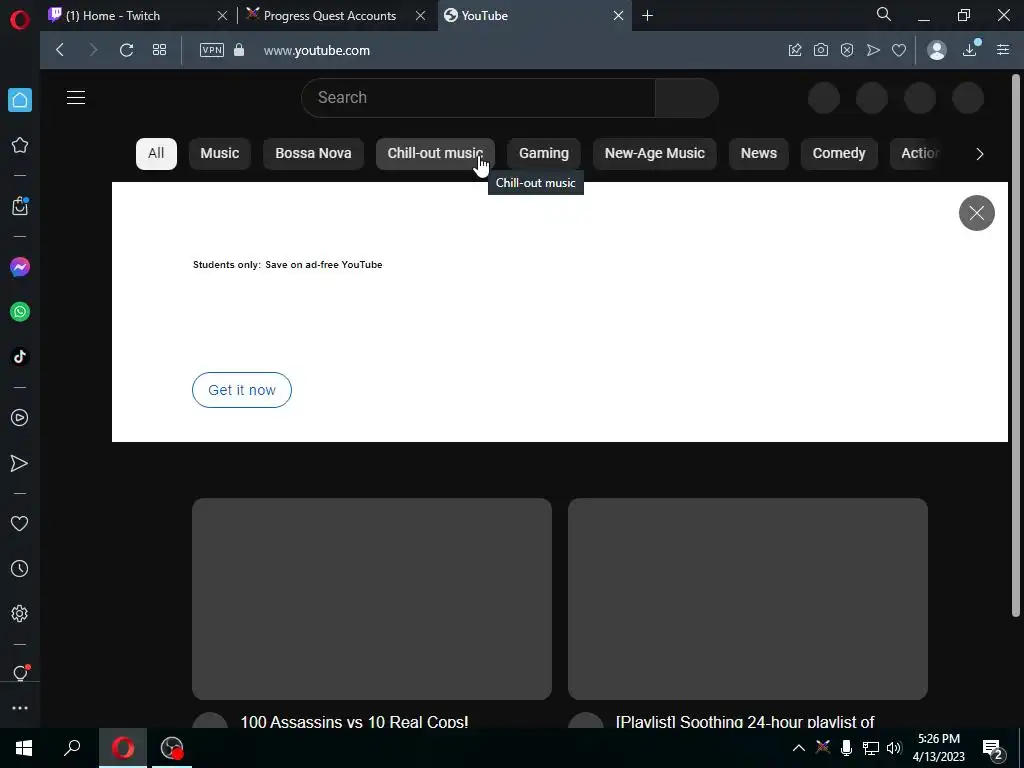
Task: Show more filter chips with right arrow
Action: (979, 154)
